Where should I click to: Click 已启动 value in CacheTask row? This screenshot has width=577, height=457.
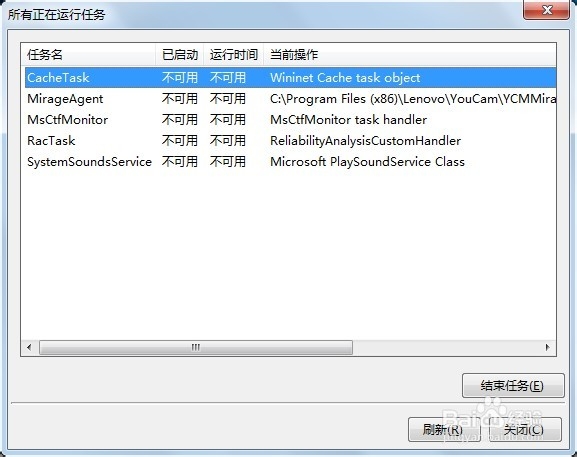(x=180, y=78)
